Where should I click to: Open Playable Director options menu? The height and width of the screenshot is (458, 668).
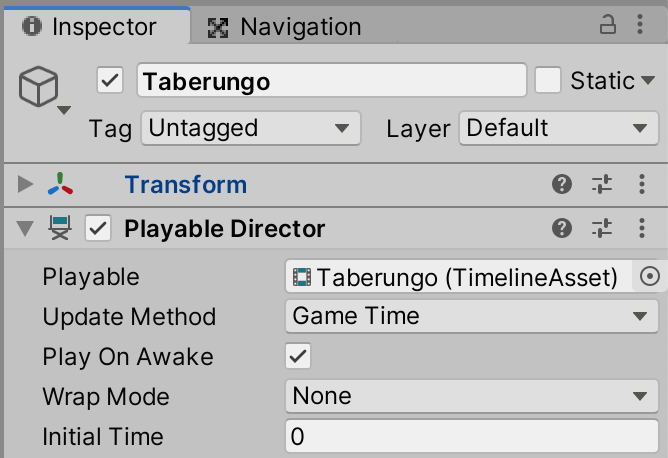(x=642, y=229)
